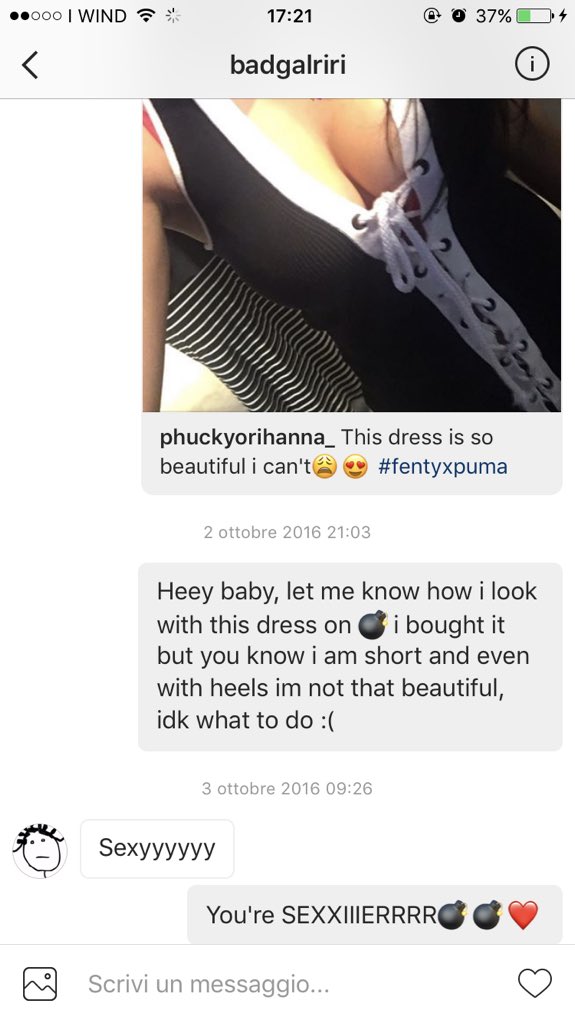Screen dimensions: 575x1024
Task: Tap the gallery image icon beside message field
Action: click(40, 984)
